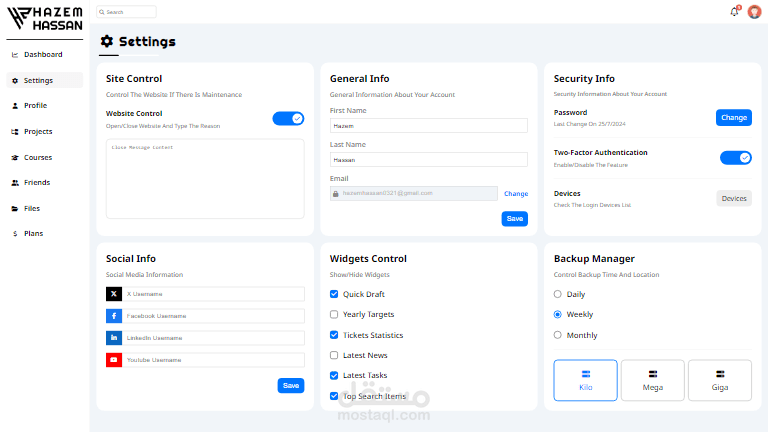Image resolution: width=768 pixels, height=432 pixels.
Task: Uncheck the Latest Tasks checkbox
Action: [x=334, y=376]
